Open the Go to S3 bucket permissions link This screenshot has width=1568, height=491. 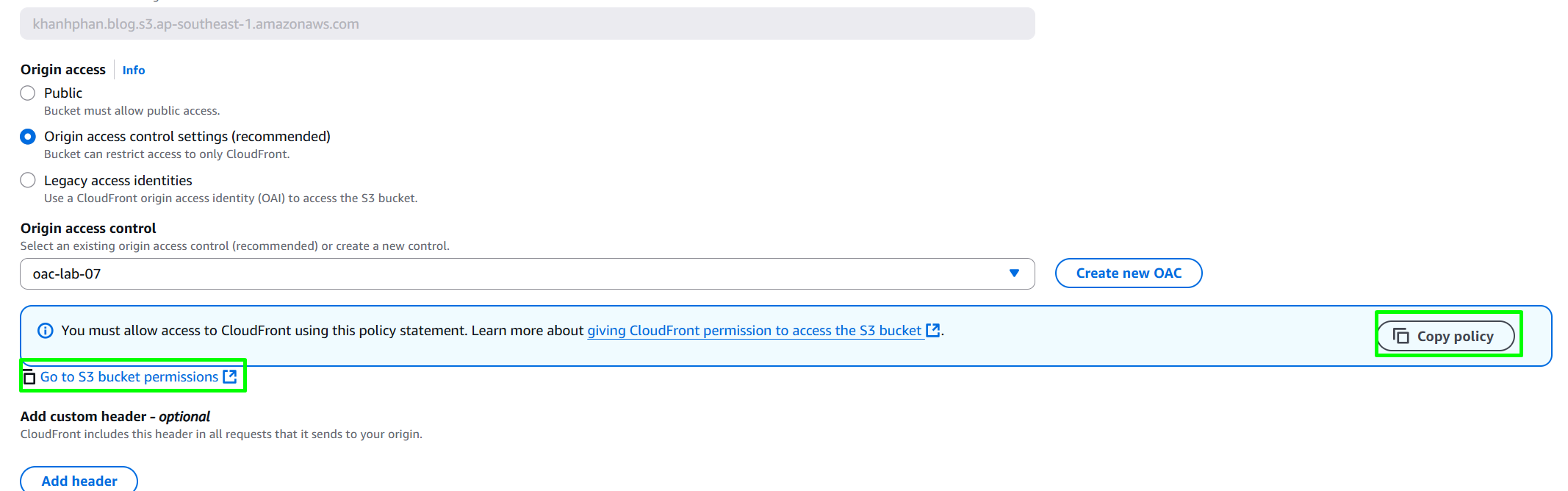pos(129,376)
